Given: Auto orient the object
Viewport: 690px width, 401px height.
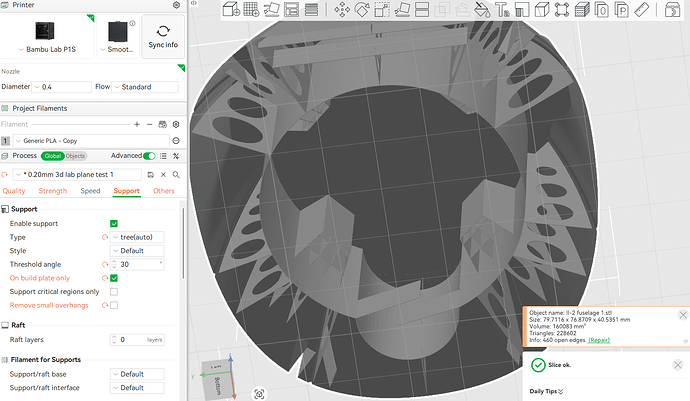Looking at the screenshot, I should [x=271, y=9].
